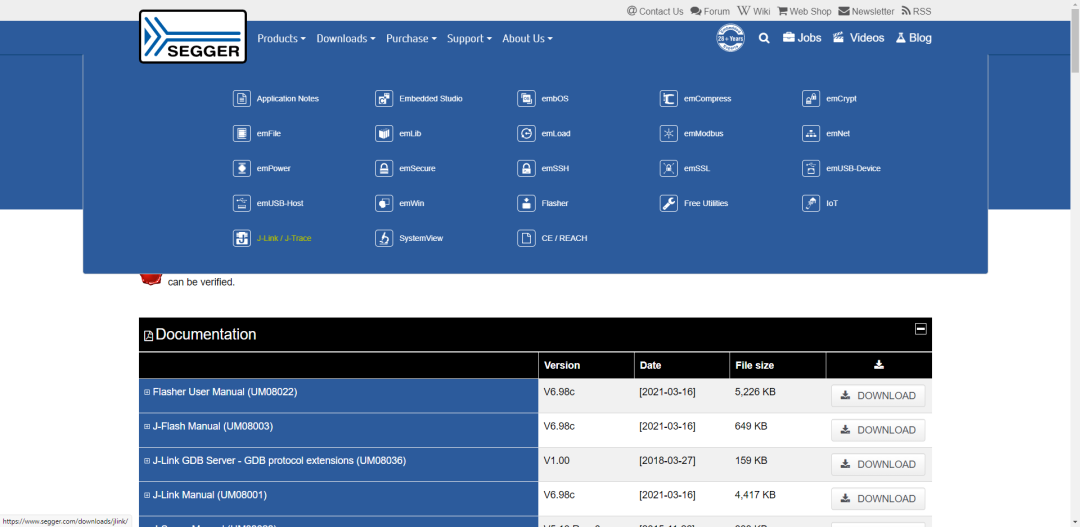Open the emWin icon

[384, 203]
